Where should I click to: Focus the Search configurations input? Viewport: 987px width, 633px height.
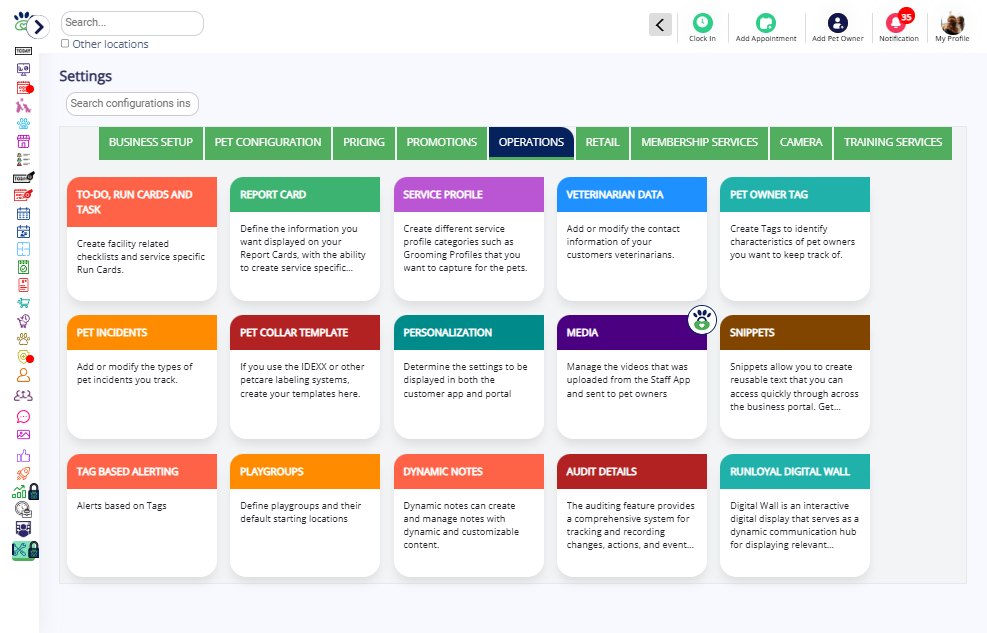[x=132, y=104]
